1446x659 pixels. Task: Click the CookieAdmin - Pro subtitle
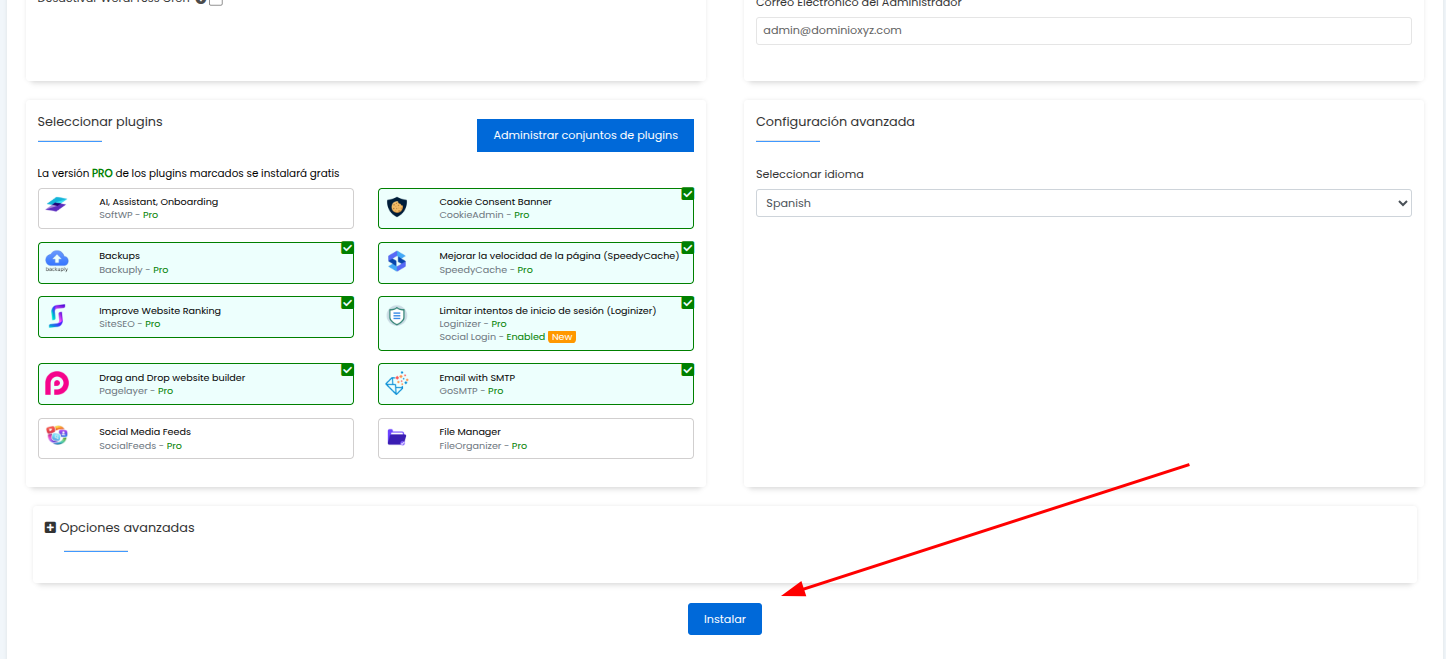(x=484, y=215)
